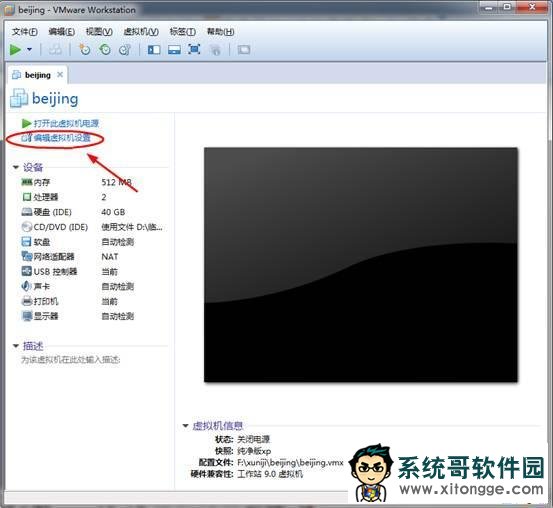Viewport: 553px width, 508px height.
Task: Click the network adapter icon
Action: (x=27, y=256)
